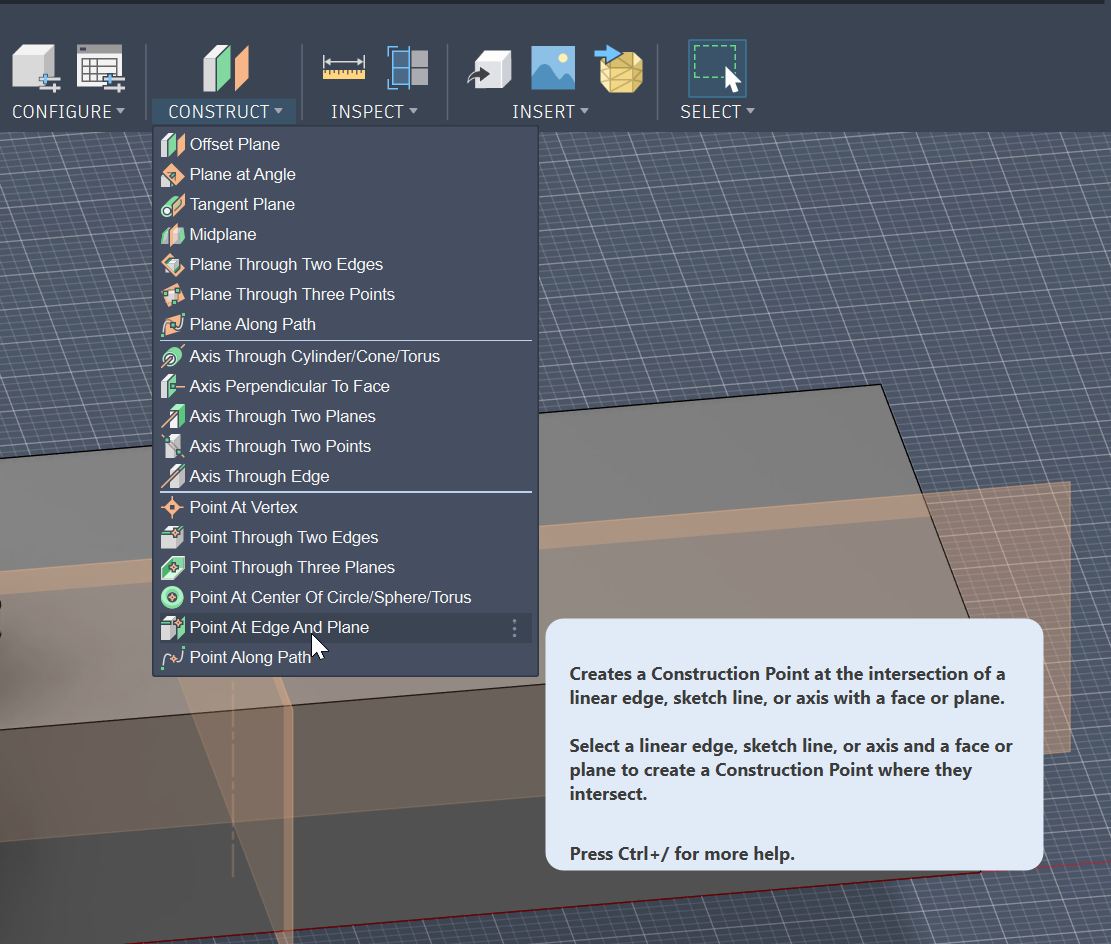Viewport: 1111px width, 944px height.
Task: Click the Interference icon under Inspect
Action: (x=407, y=68)
